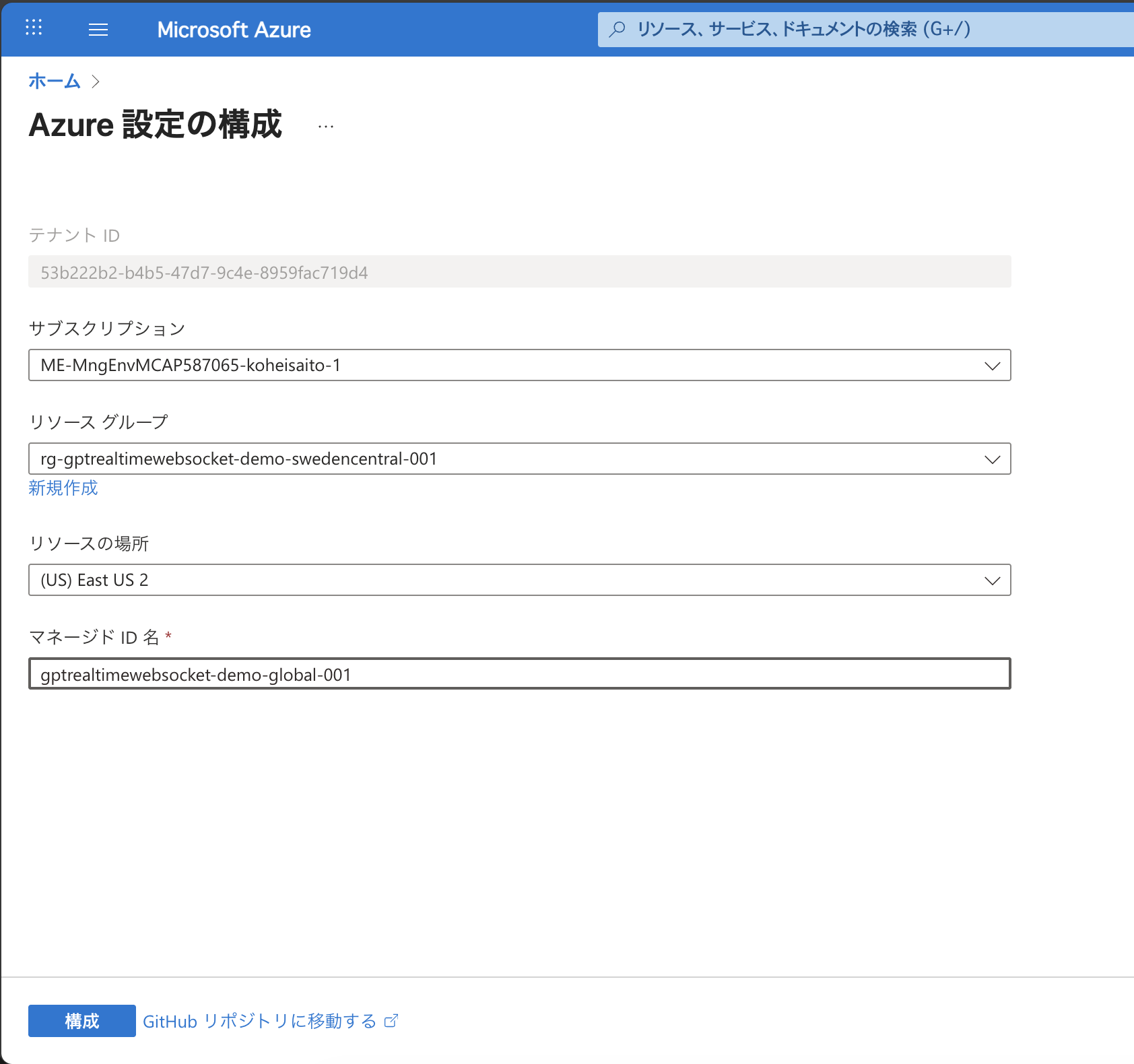This screenshot has width=1134, height=1064.
Task: Click the breadcrumb chevron separator after ホーム
Action: click(96, 81)
